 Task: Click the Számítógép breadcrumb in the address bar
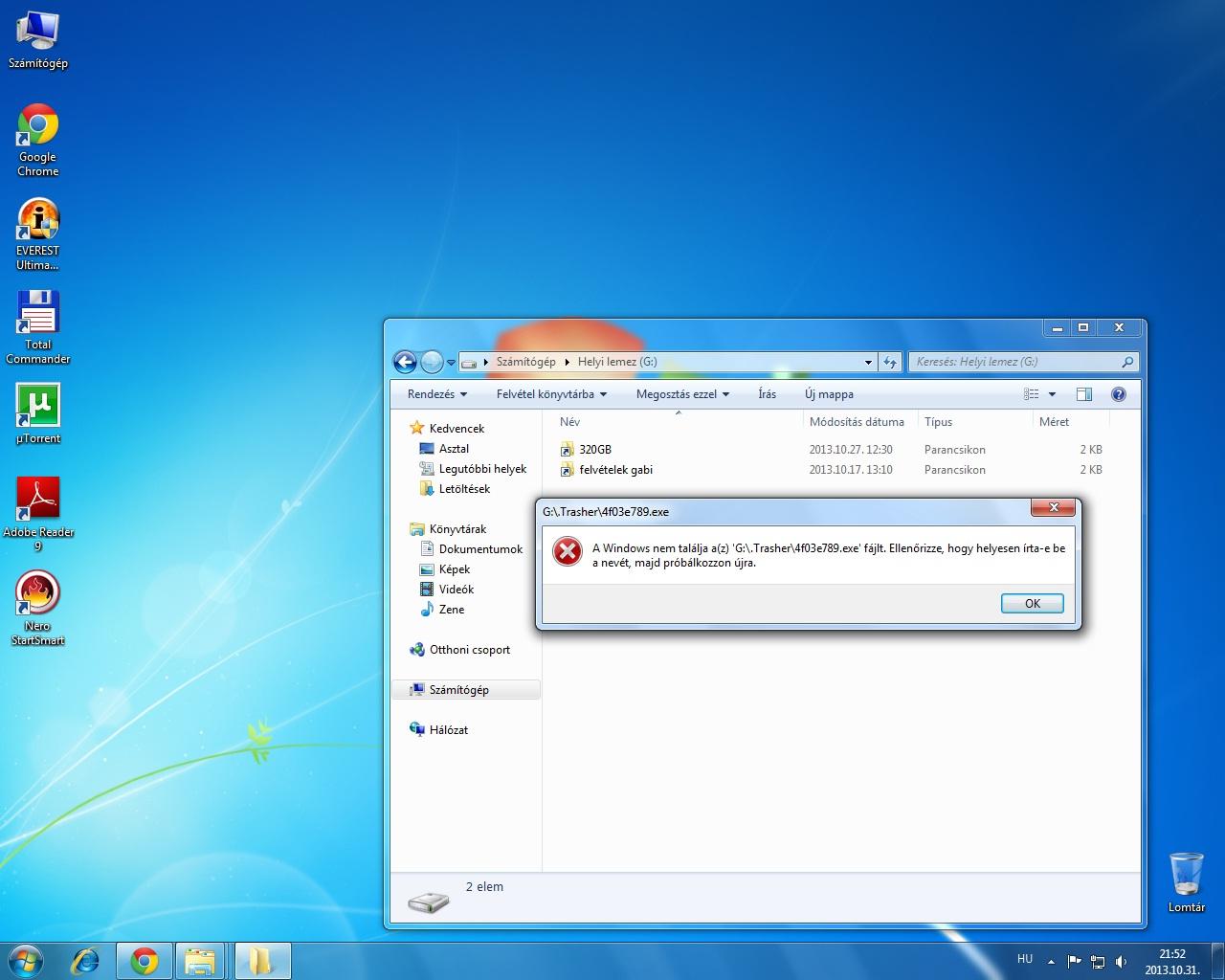coord(525,362)
